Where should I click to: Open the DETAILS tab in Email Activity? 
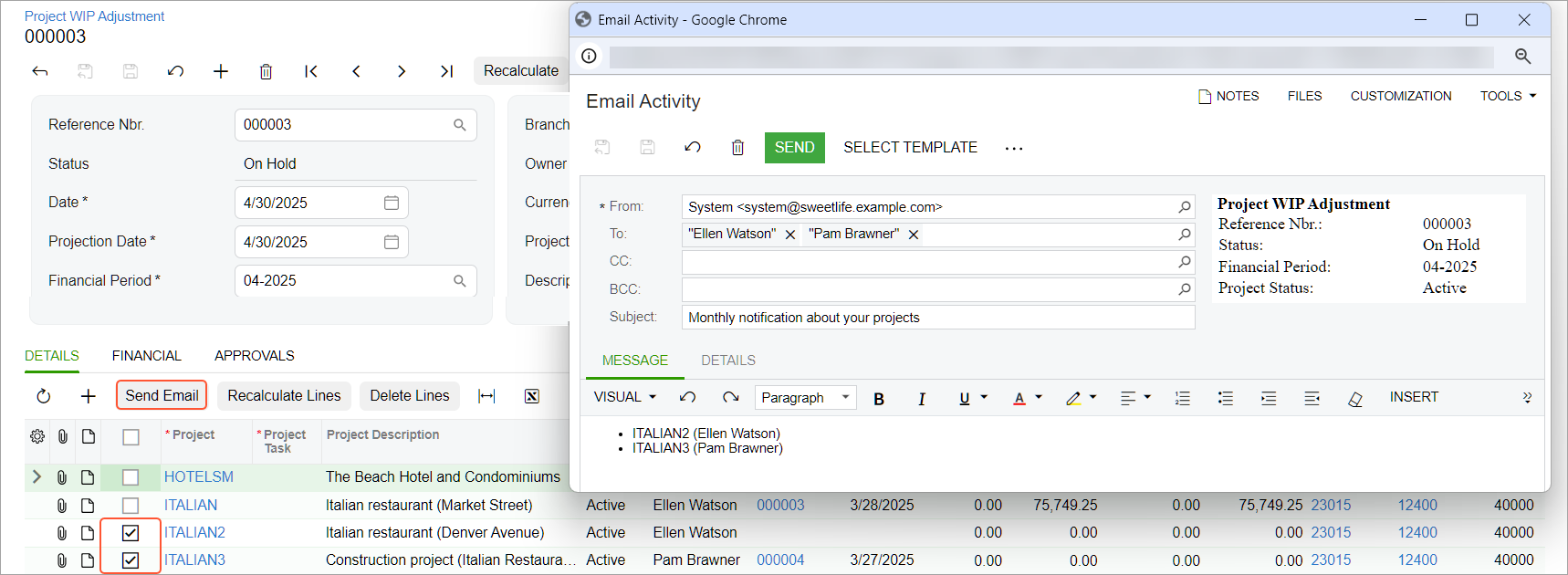727,361
